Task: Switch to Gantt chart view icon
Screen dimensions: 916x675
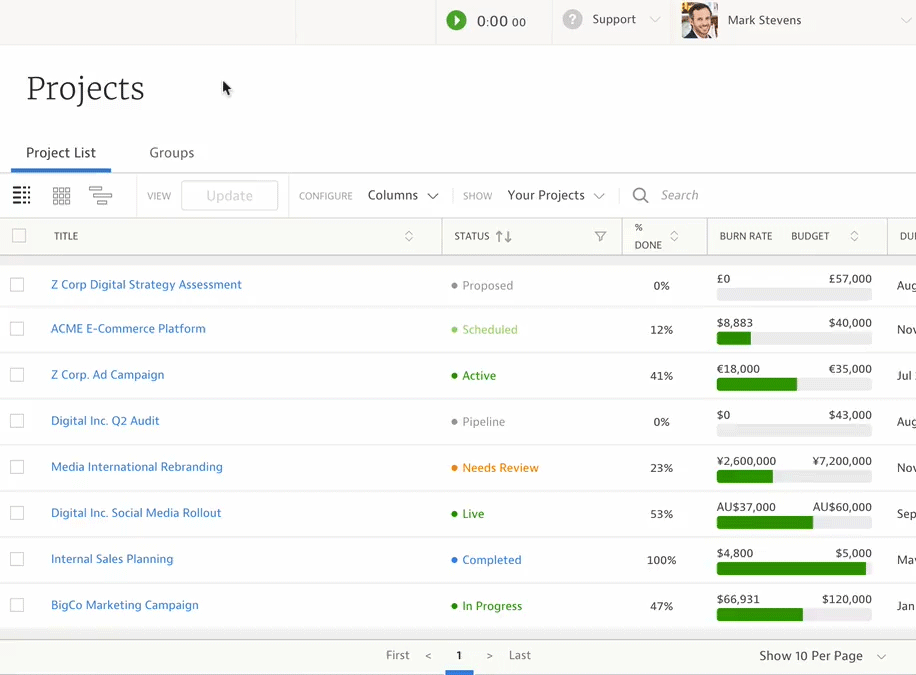Action: [x=100, y=196]
